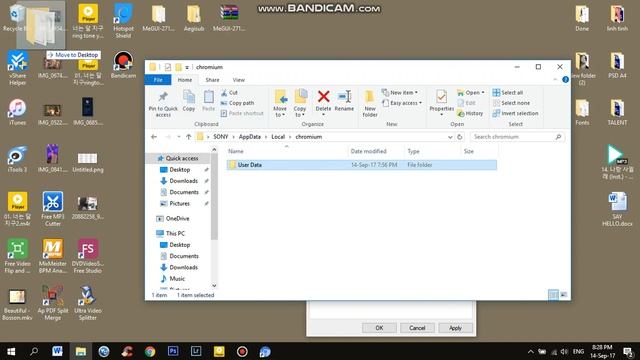Select the User Data folder
Screen dimensions: 640x360
(362, 165)
